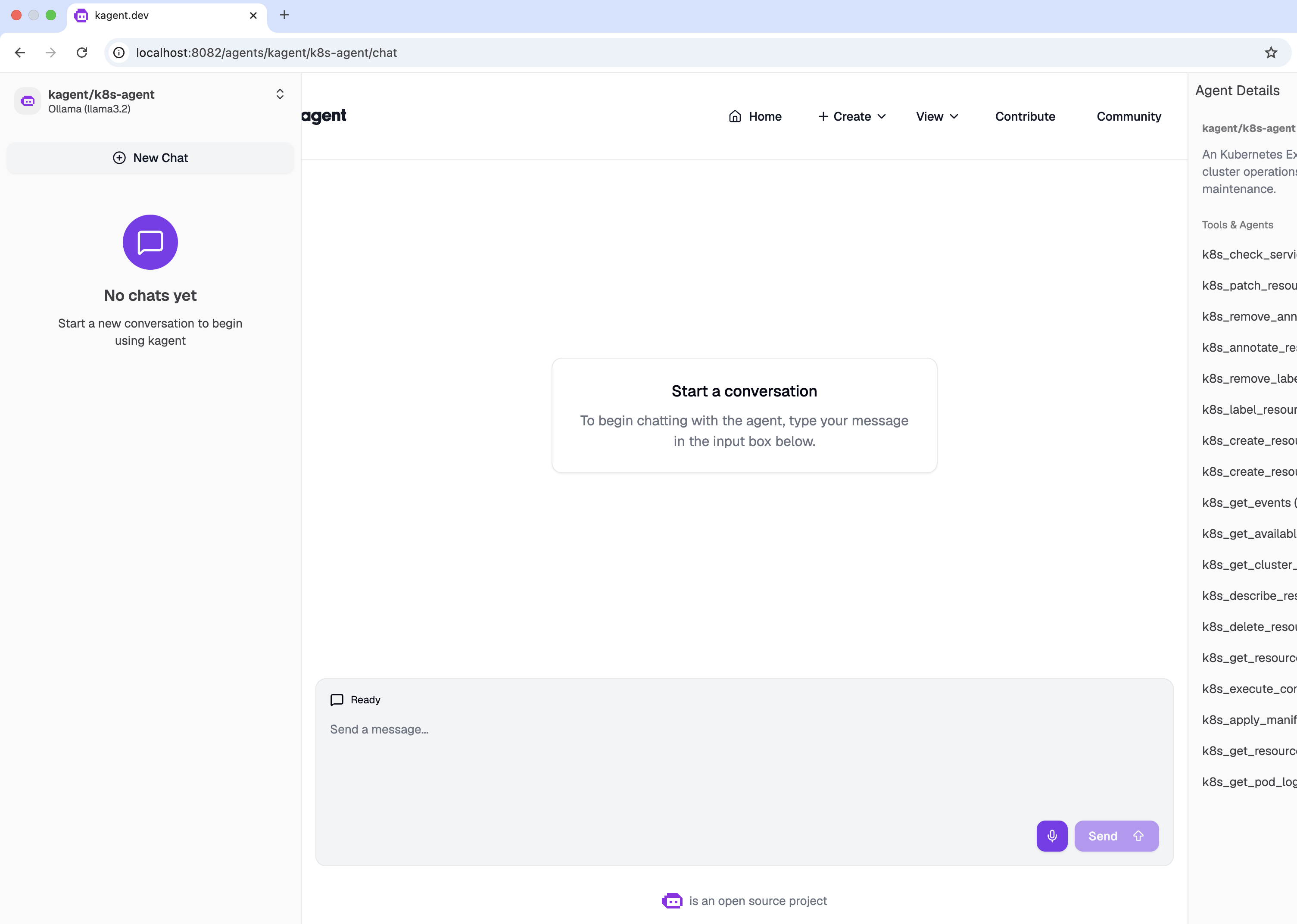Click the Tools & Agents section label
The image size is (1297, 924).
[x=1237, y=225]
